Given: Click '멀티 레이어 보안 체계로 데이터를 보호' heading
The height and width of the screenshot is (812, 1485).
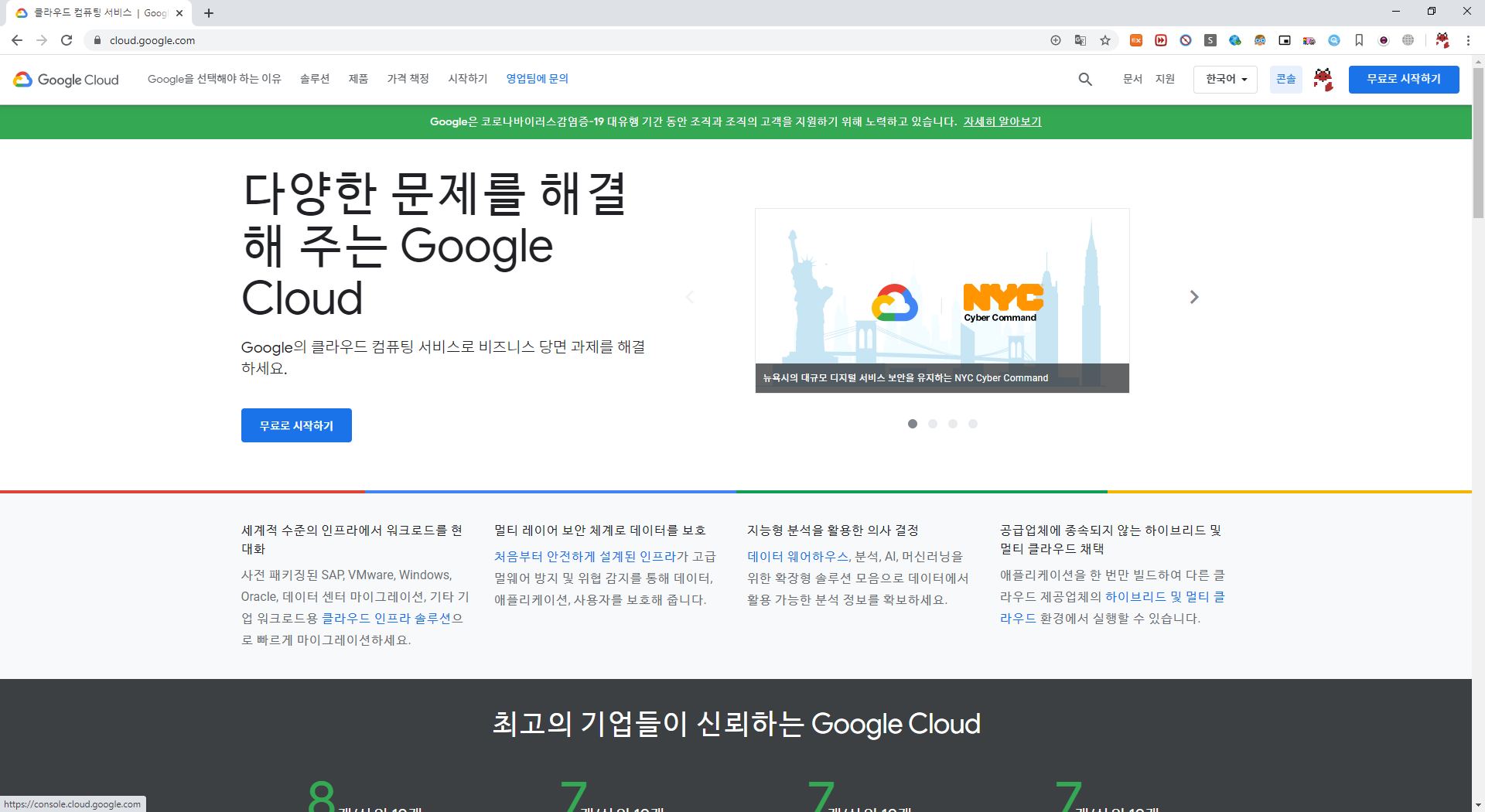Looking at the screenshot, I should tap(600, 531).
